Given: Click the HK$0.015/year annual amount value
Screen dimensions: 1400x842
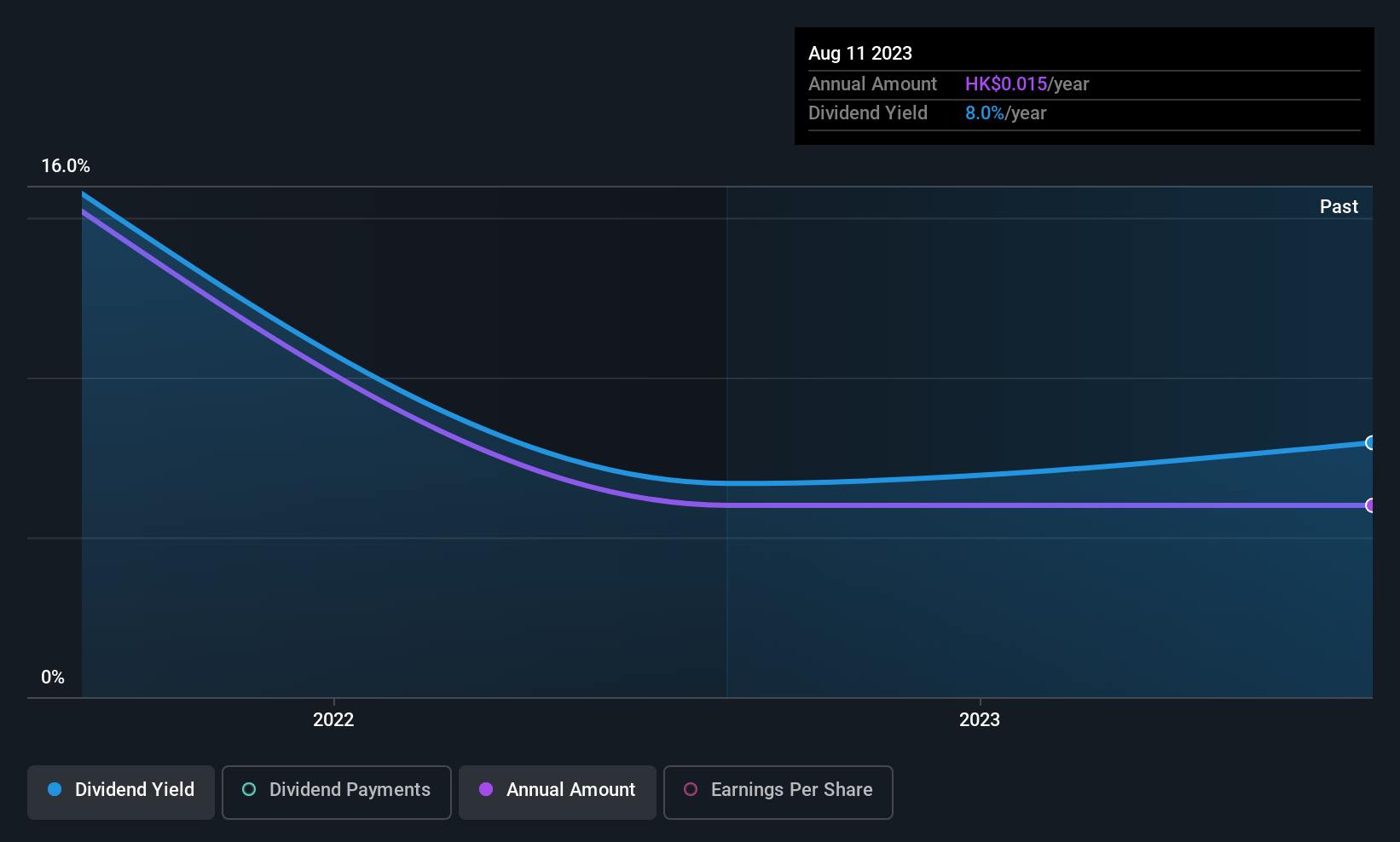Looking at the screenshot, I should tap(1027, 84).
